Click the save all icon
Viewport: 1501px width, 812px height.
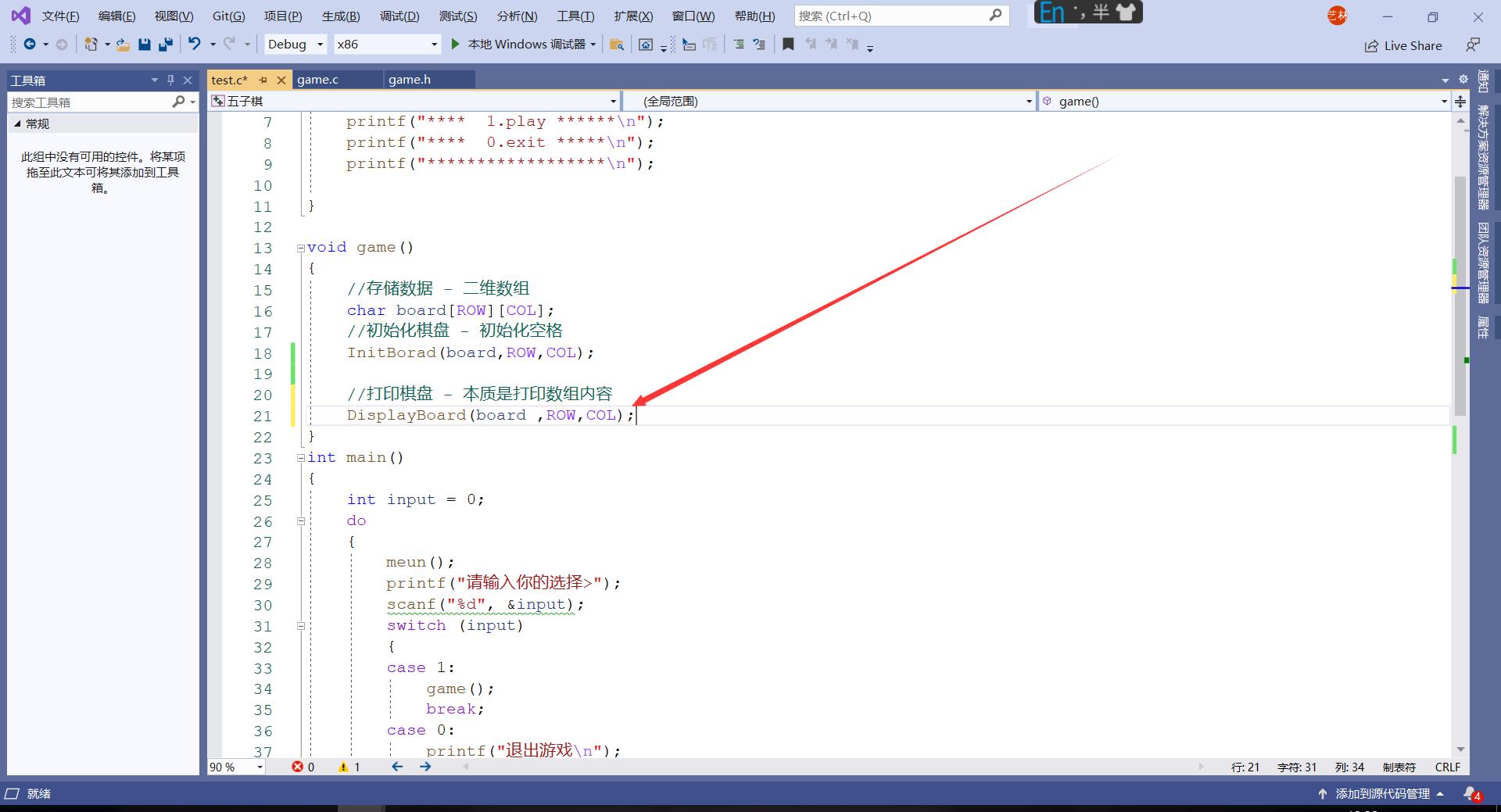point(166,45)
